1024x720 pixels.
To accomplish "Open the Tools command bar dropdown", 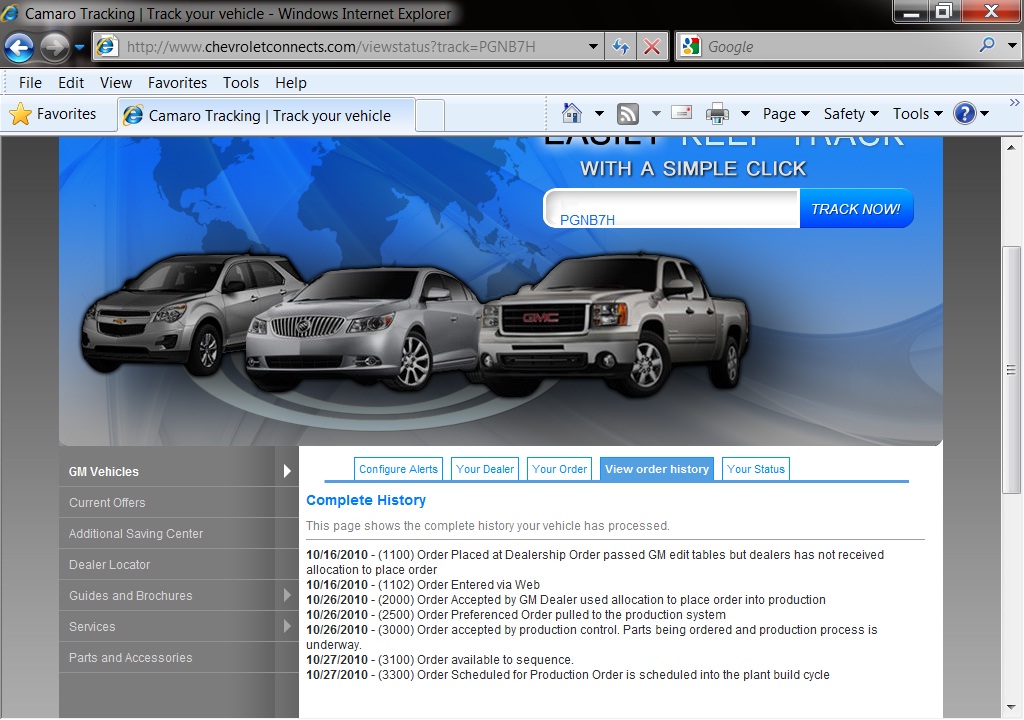I will tap(918, 114).
